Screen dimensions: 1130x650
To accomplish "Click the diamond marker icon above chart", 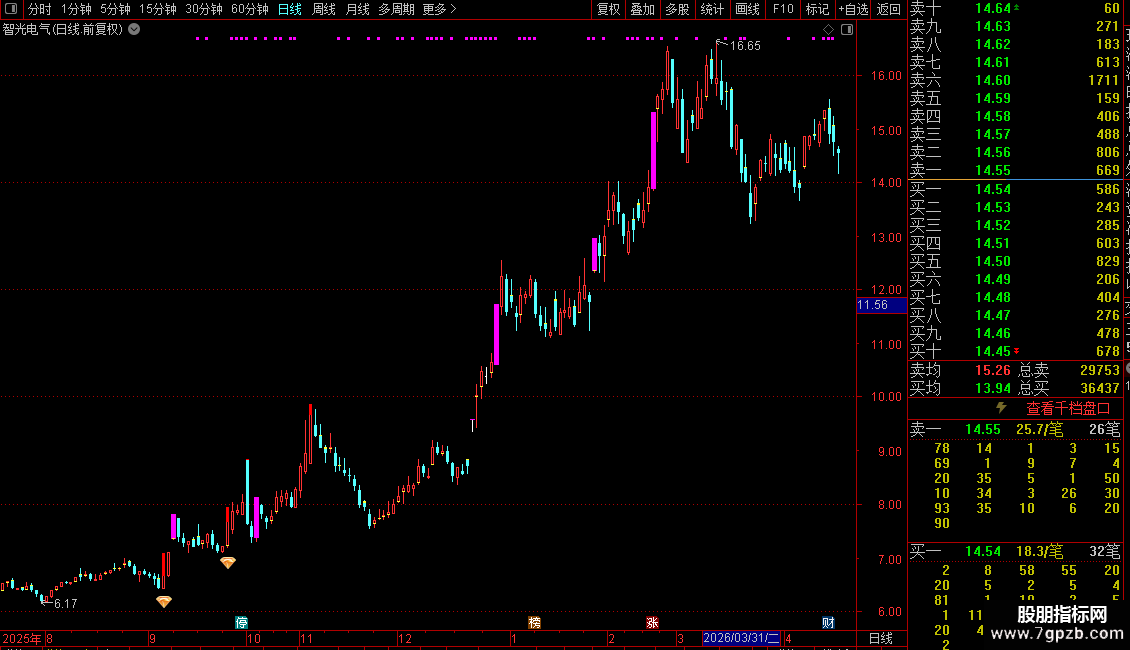I will (x=828, y=30).
